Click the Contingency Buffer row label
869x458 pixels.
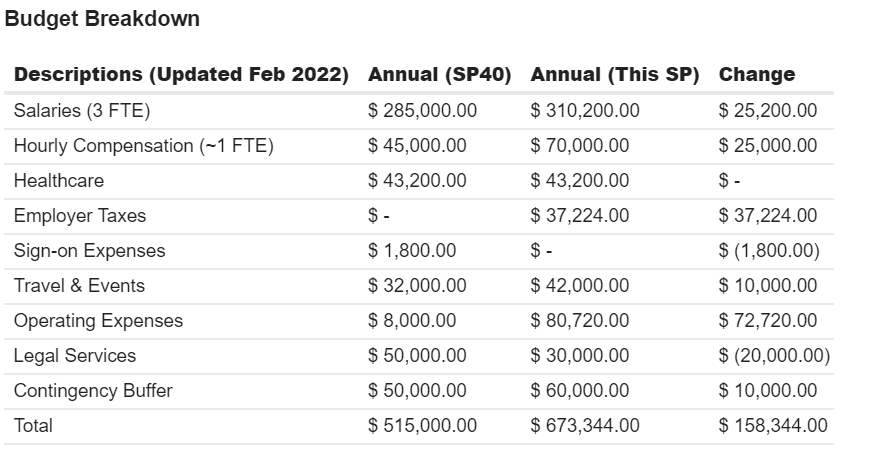(93, 391)
